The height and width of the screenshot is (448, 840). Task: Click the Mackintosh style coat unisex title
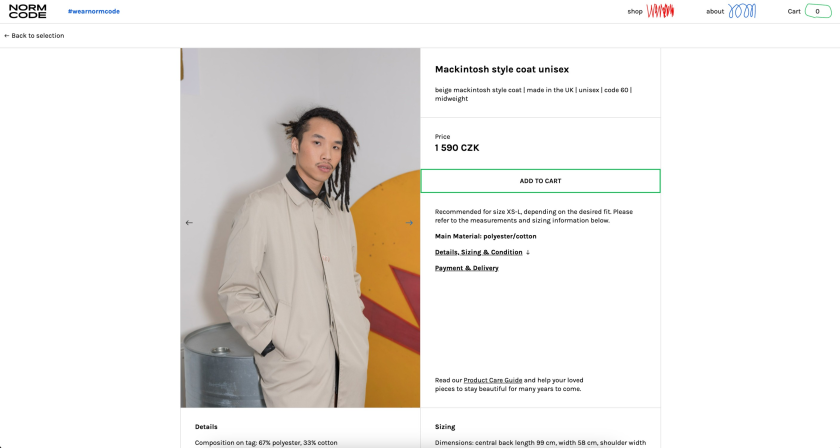[x=502, y=69]
